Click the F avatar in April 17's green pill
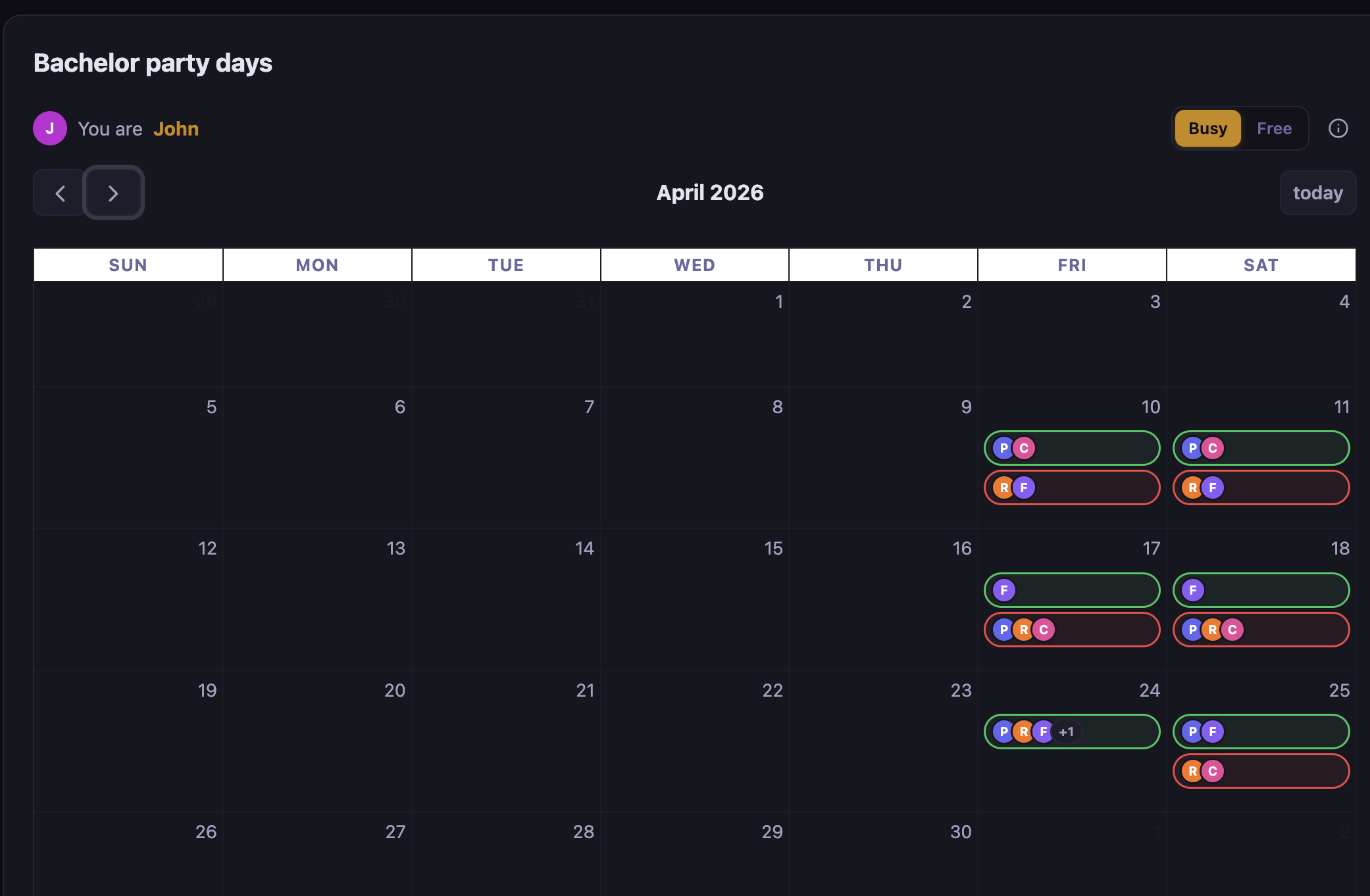 (1004, 590)
